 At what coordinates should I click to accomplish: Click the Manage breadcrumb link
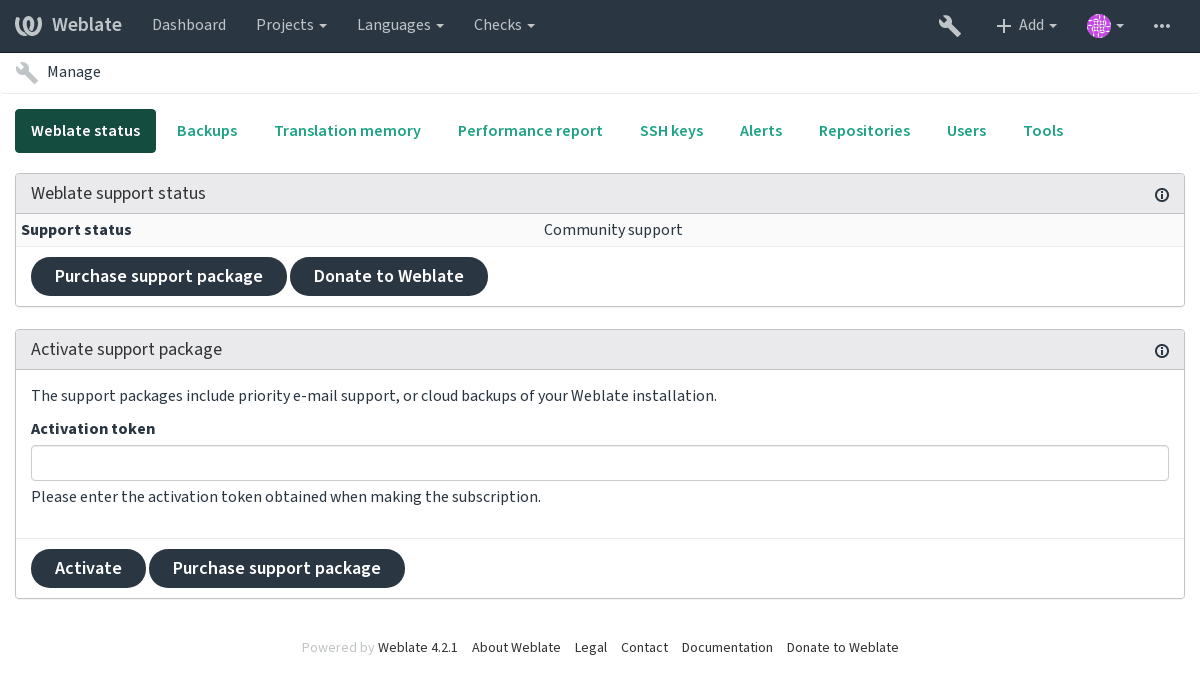[74, 72]
